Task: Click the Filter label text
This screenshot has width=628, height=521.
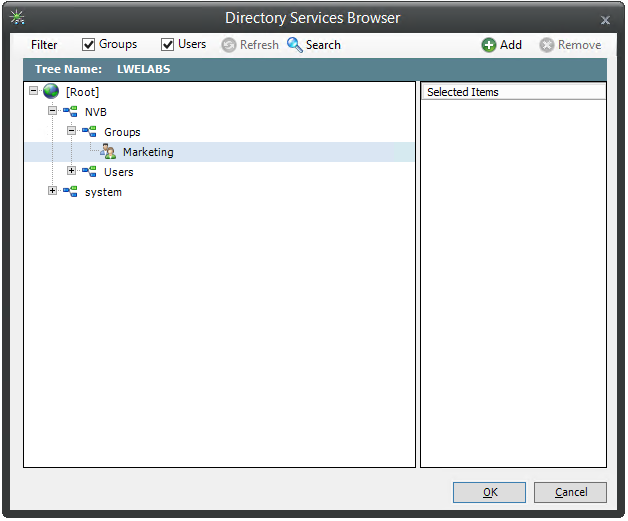Action: coord(44,45)
